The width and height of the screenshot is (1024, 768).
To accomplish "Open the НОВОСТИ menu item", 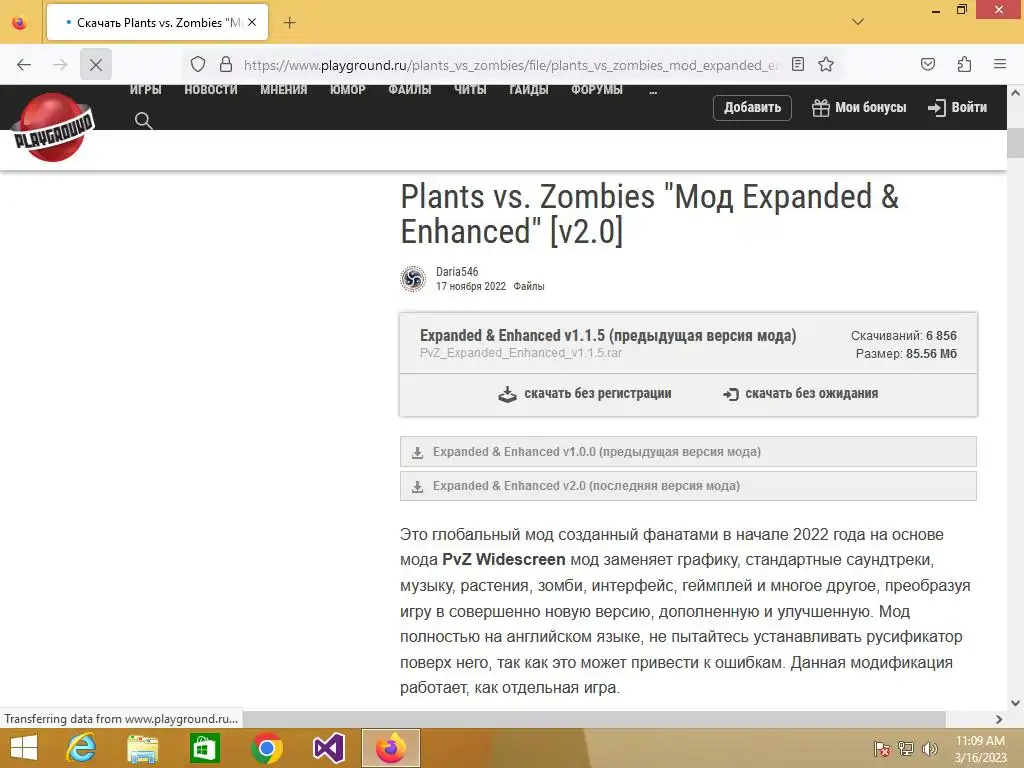I will click(x=210, y=90).
